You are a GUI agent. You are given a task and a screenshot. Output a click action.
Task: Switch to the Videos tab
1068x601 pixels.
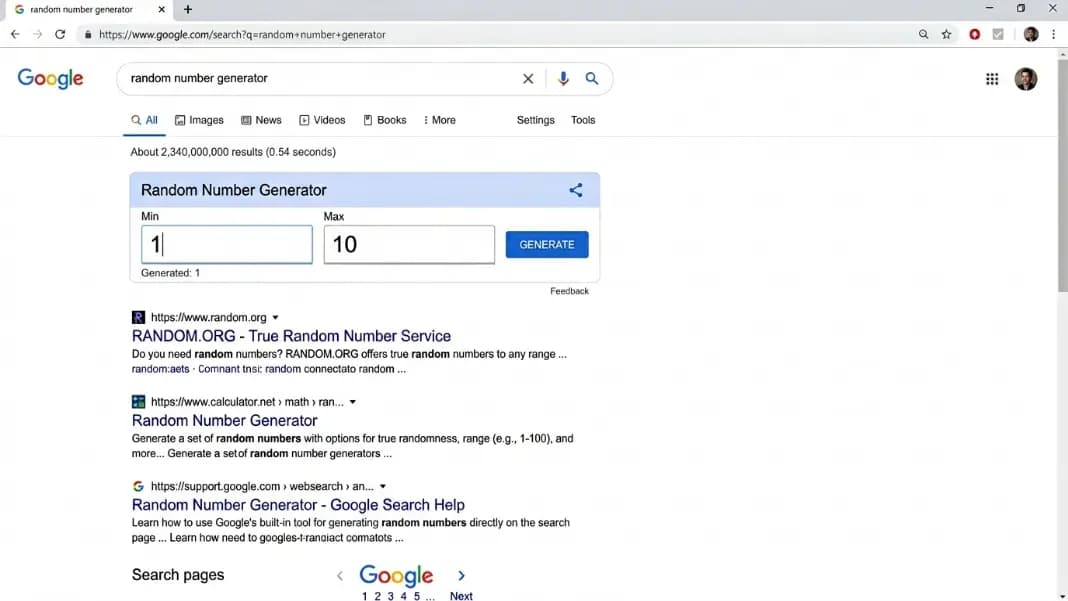[x=322, y=120]
